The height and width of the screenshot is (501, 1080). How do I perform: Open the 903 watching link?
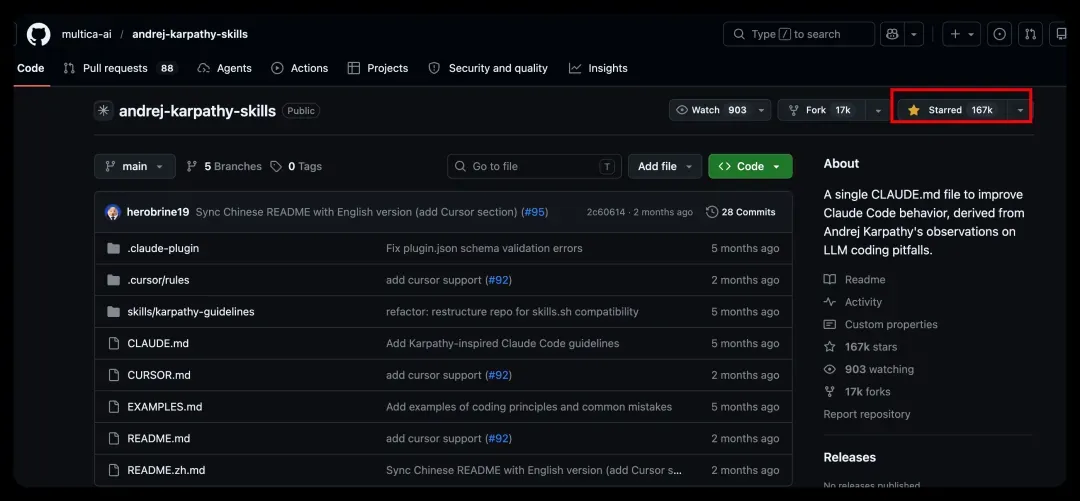869,369
